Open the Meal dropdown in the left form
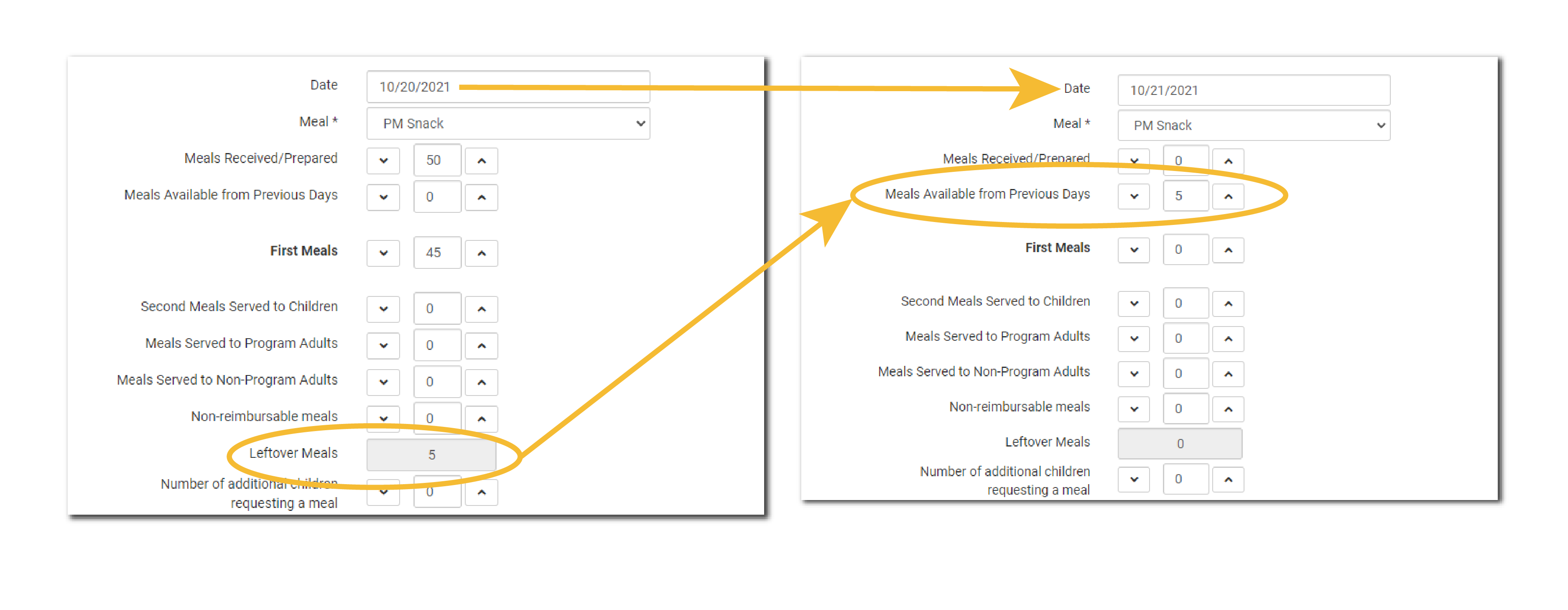 (x=507, y=124)
